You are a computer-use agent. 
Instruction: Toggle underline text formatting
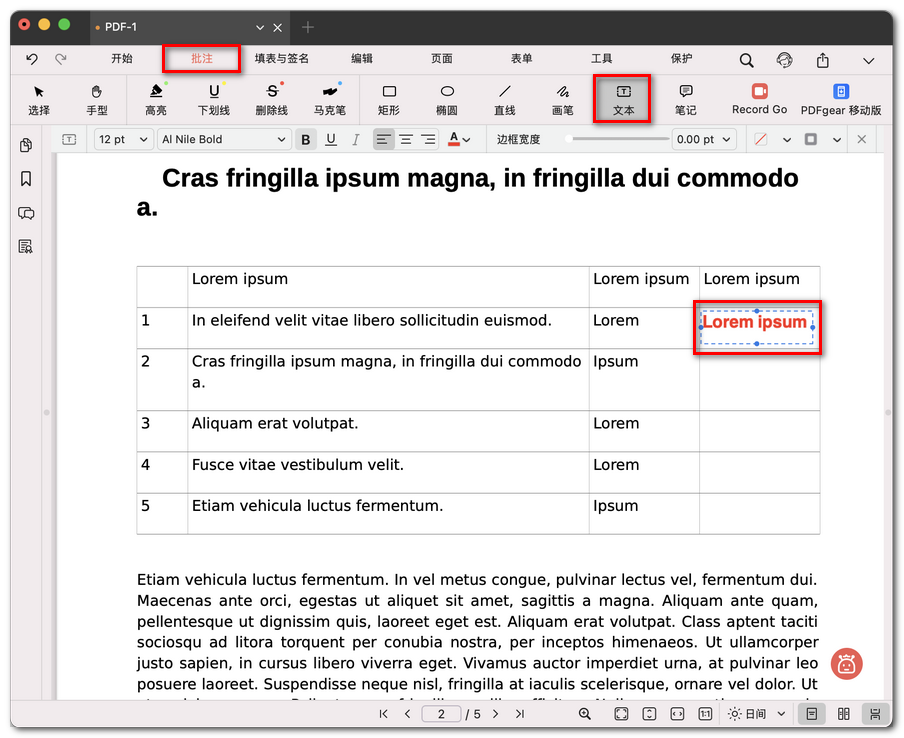(331, 140)
